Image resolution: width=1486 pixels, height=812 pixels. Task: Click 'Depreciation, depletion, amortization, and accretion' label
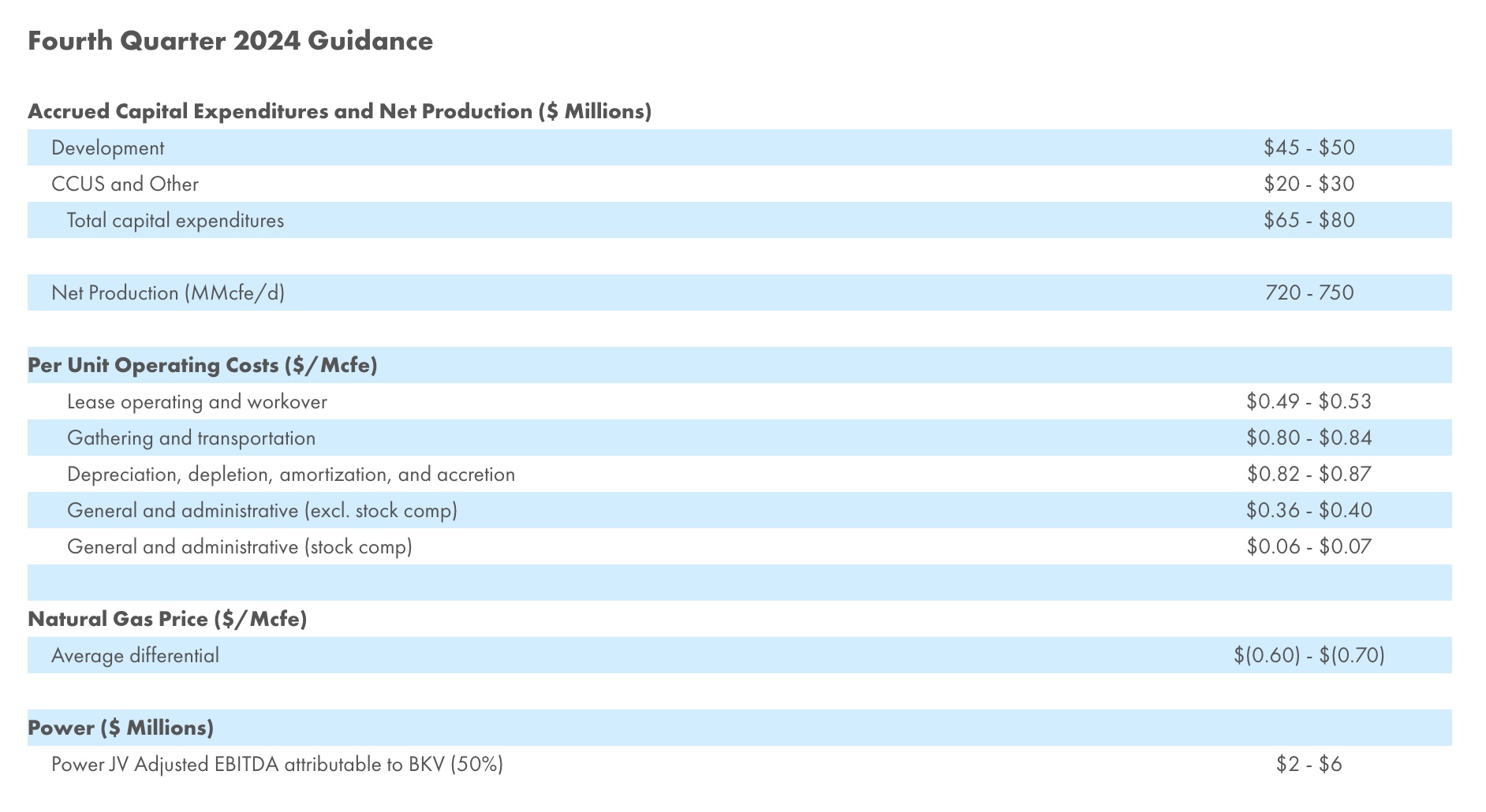(291, 475)
